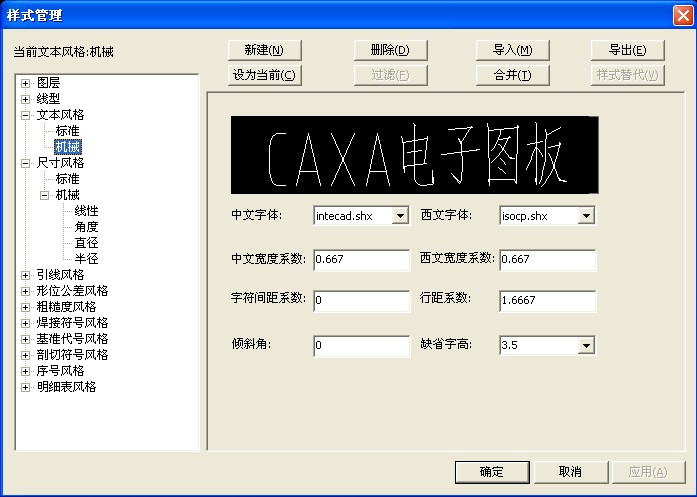
Task: Click the 新建(N) button
Action: (x=264, y=50)
